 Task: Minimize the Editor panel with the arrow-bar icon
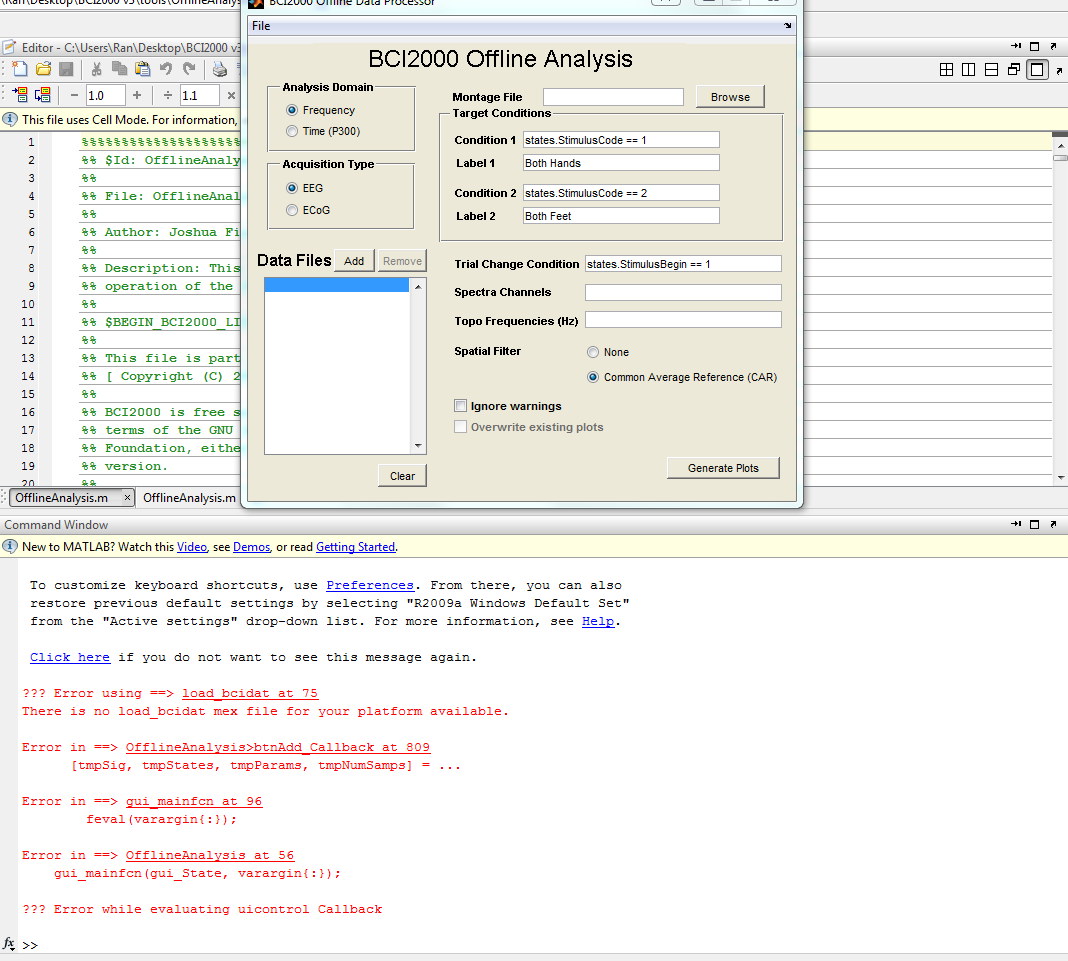click(x=1016, y=46)
